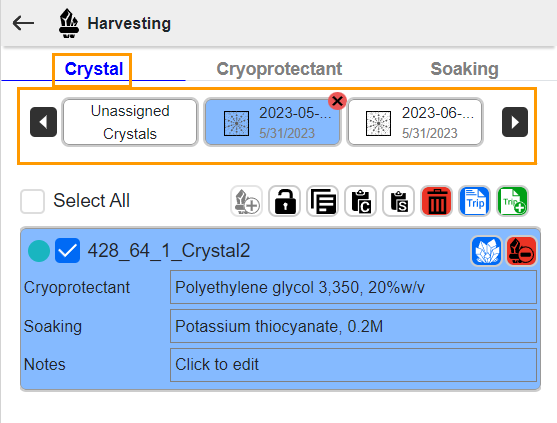This screenshot has height=423, width=557.
Task: Paste soaking with clipboard S icon
Action: click(x=399, y=201)
